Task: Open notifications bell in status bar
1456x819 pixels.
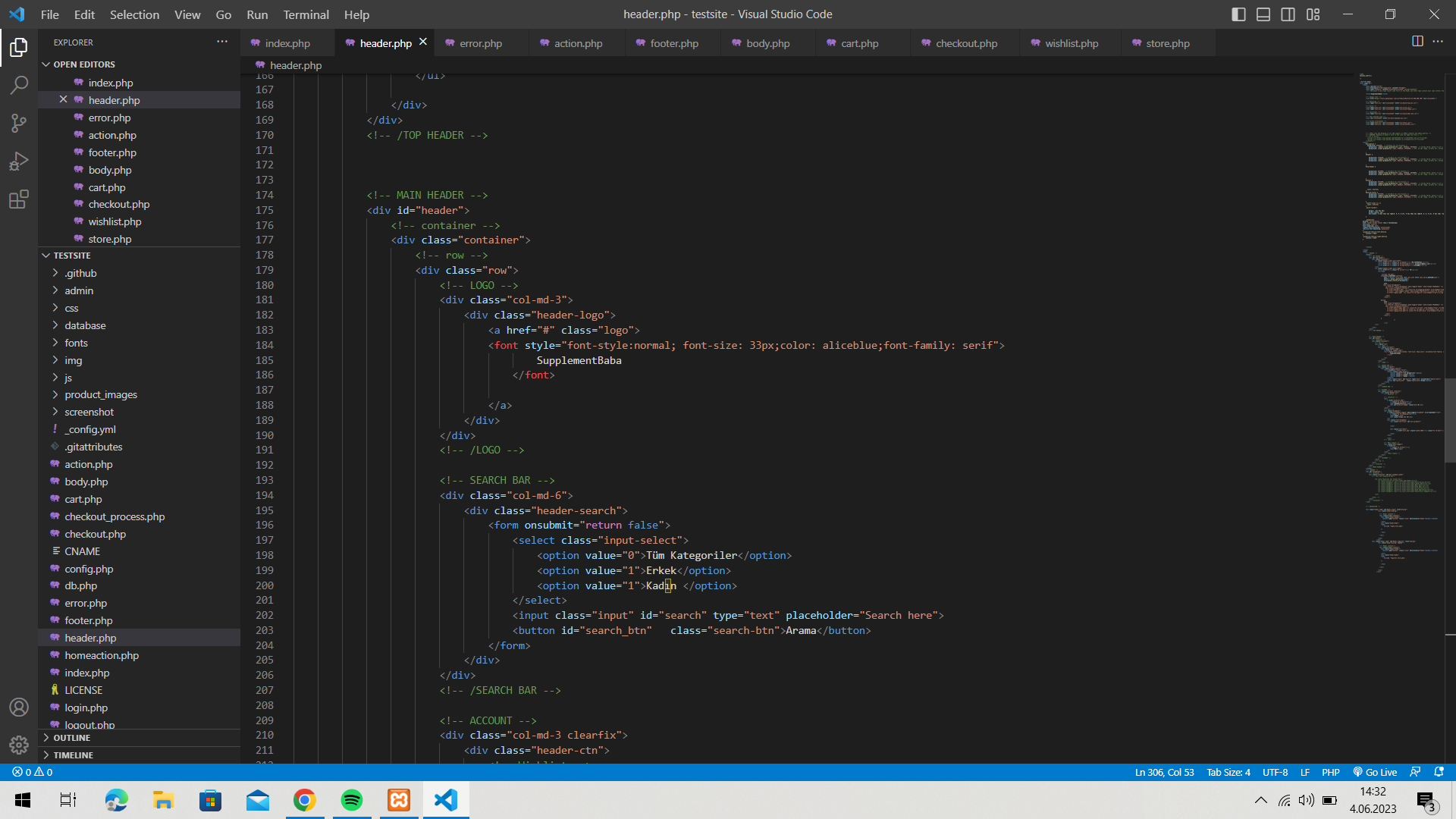Action: (x=1439, y=772)
